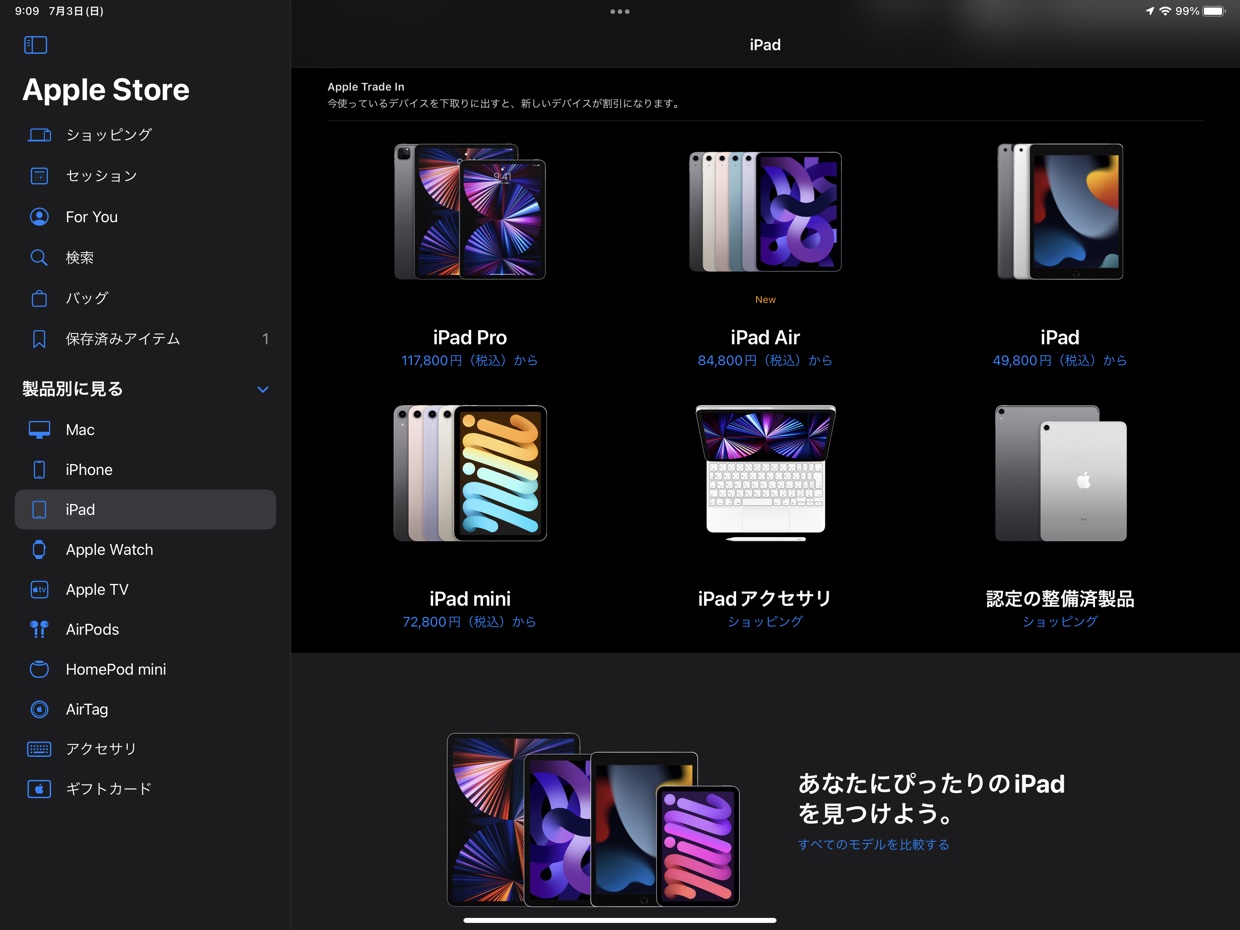Screen dimensions: 1240x930
Task: Open the iPad Air product image
Action: [x=765, y=212]
